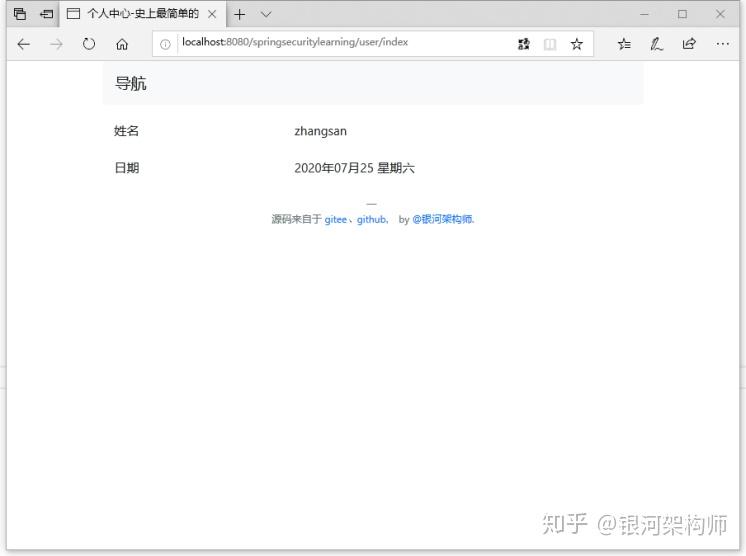Click the forward navigation arrow
This screenshot has width=746, height=556.
56,44
